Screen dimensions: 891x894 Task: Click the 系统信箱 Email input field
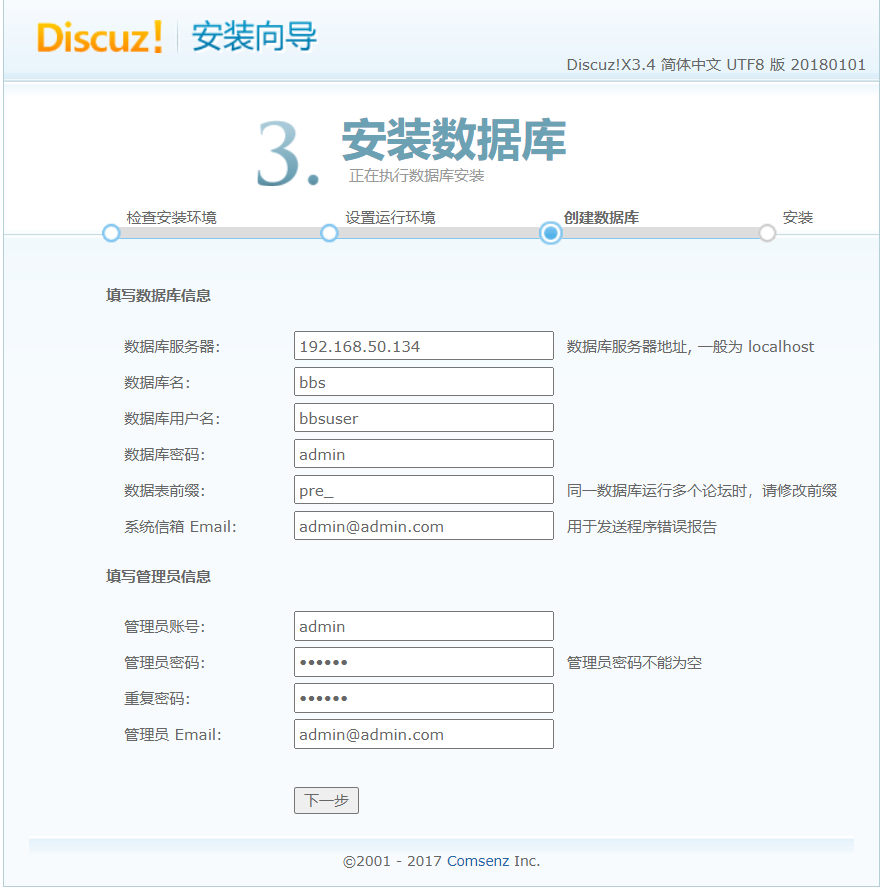pyautogui.click(x=424, y=525)
